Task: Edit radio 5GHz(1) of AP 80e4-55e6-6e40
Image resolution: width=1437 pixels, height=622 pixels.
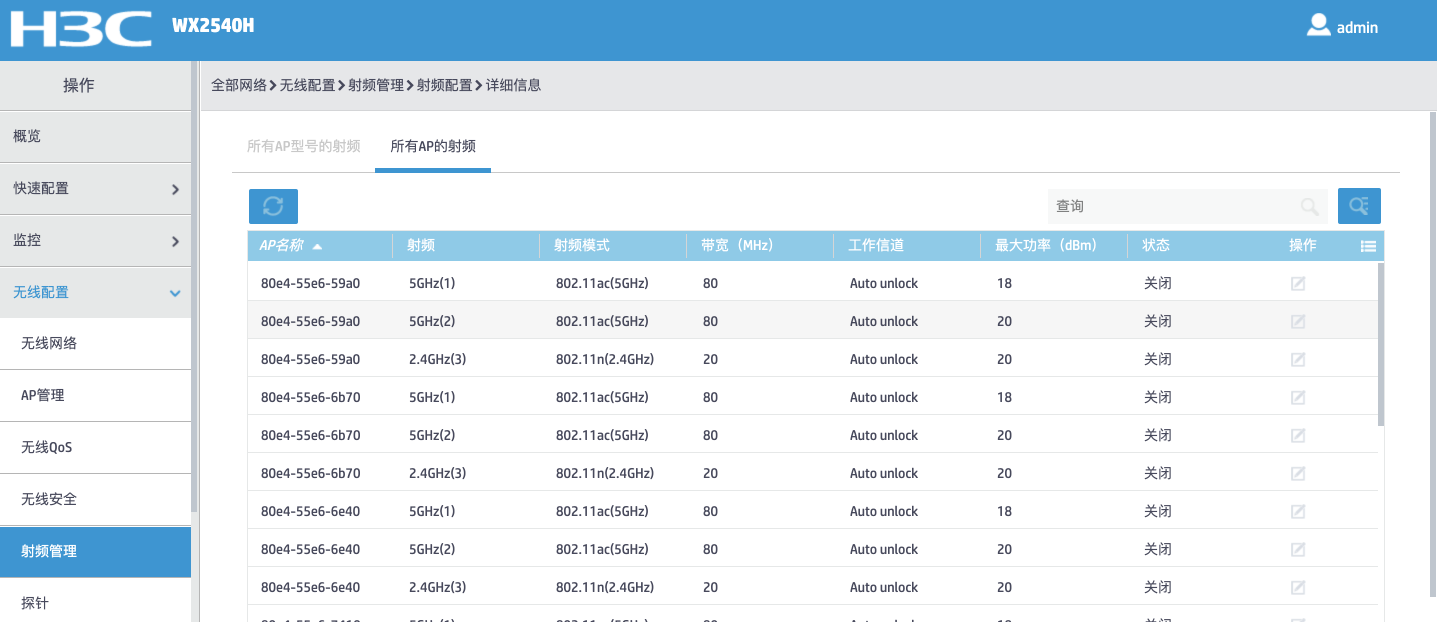Action: 1298,512
